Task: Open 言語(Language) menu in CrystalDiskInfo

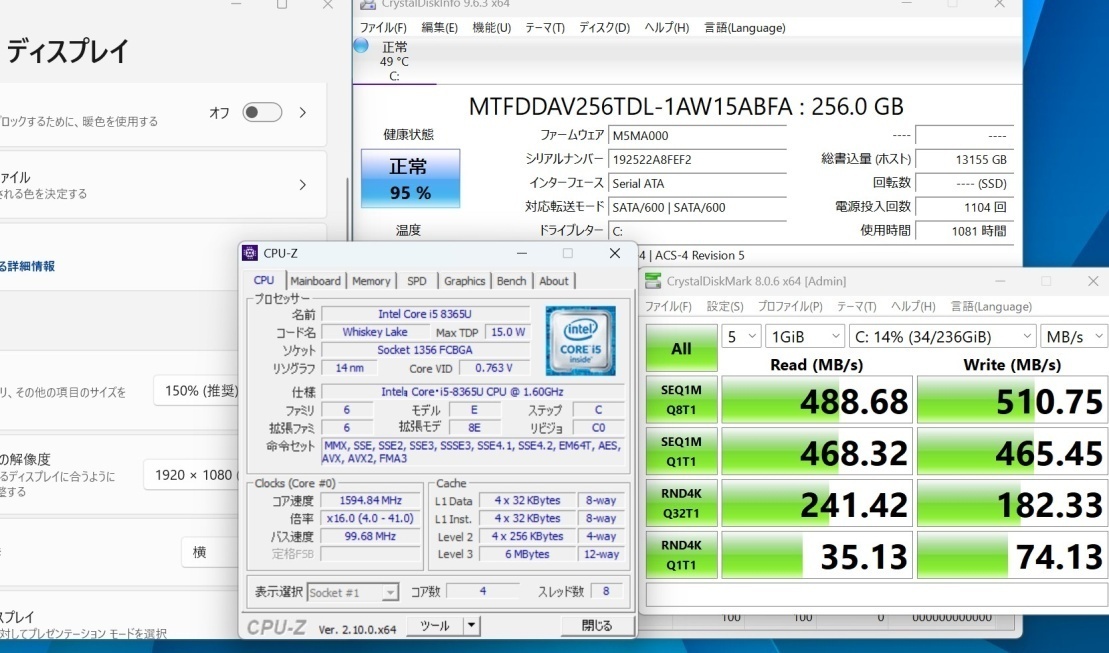Action: (x=745, y=28)
